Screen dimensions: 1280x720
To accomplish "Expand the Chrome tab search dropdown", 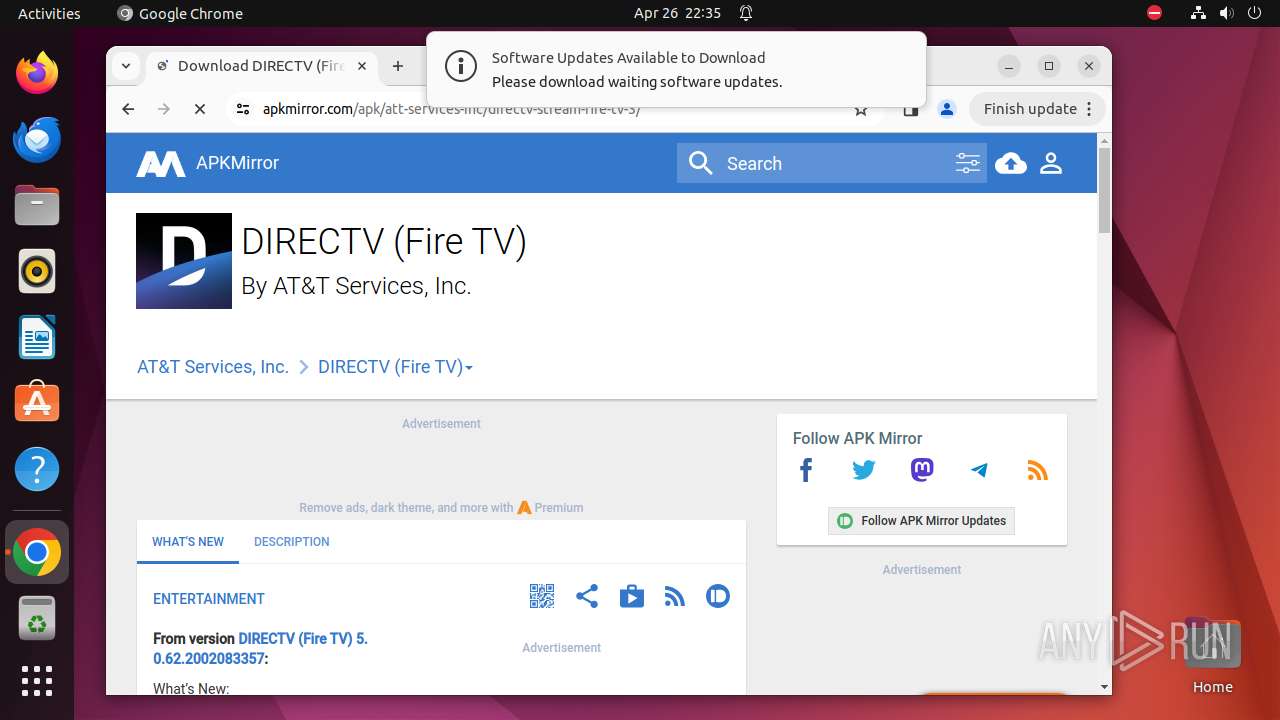I will [x=126, y=66].
